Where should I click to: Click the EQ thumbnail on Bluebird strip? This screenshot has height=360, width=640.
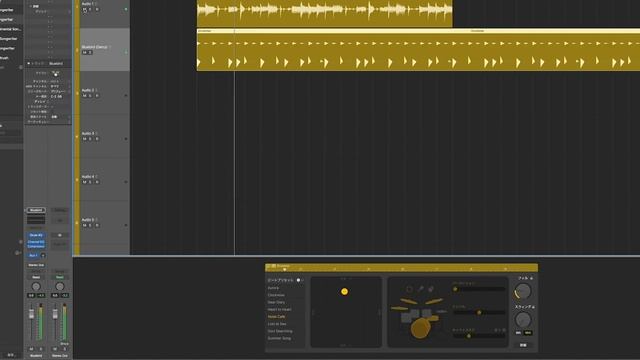[36, 220]
